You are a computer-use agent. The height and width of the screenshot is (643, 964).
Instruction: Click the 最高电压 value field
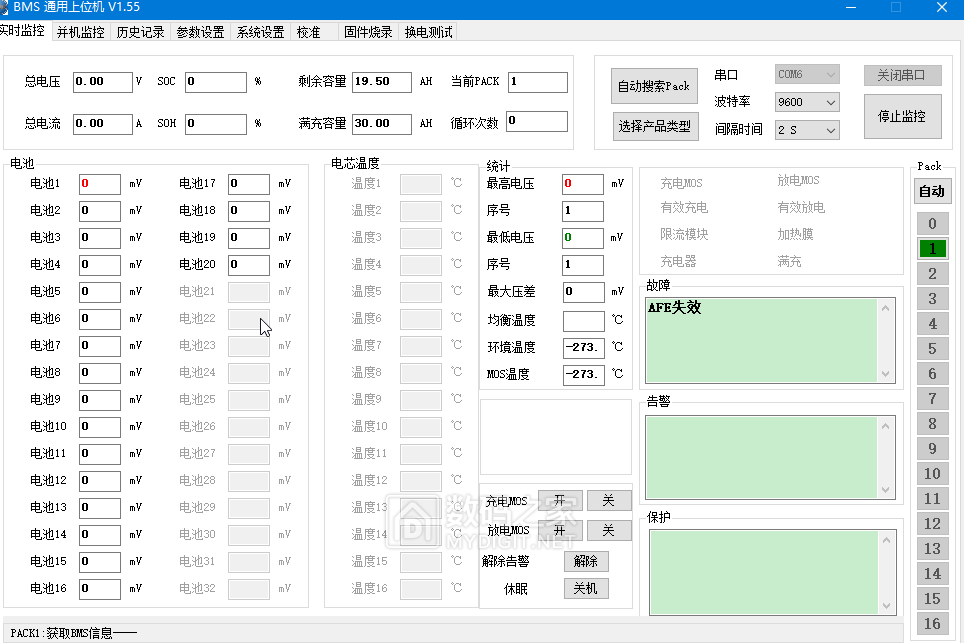tap(583, 184)
